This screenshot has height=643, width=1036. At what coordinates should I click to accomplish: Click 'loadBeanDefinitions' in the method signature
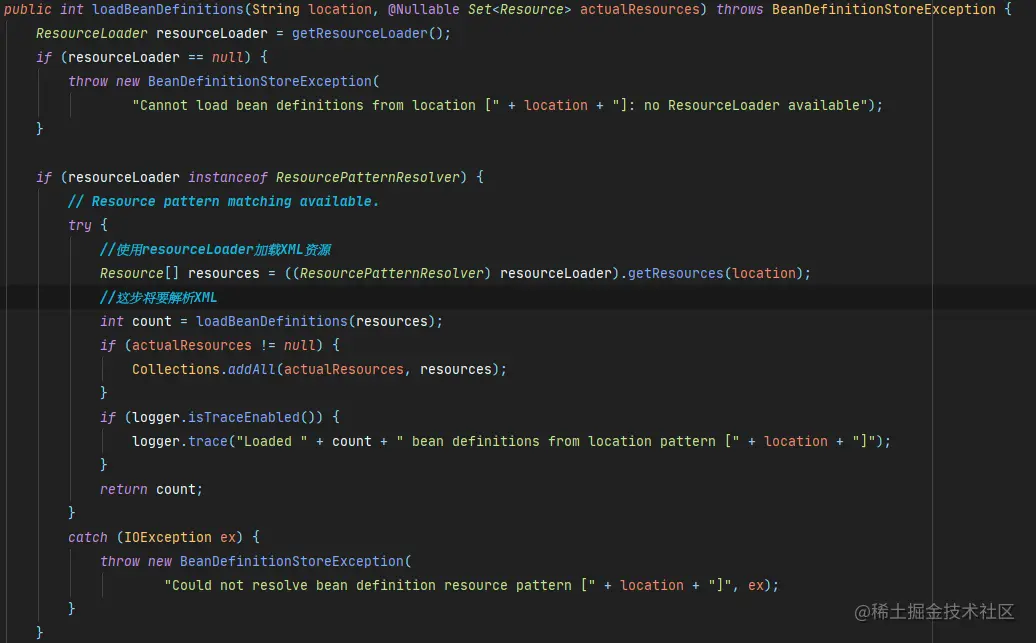tap(168, 9)
